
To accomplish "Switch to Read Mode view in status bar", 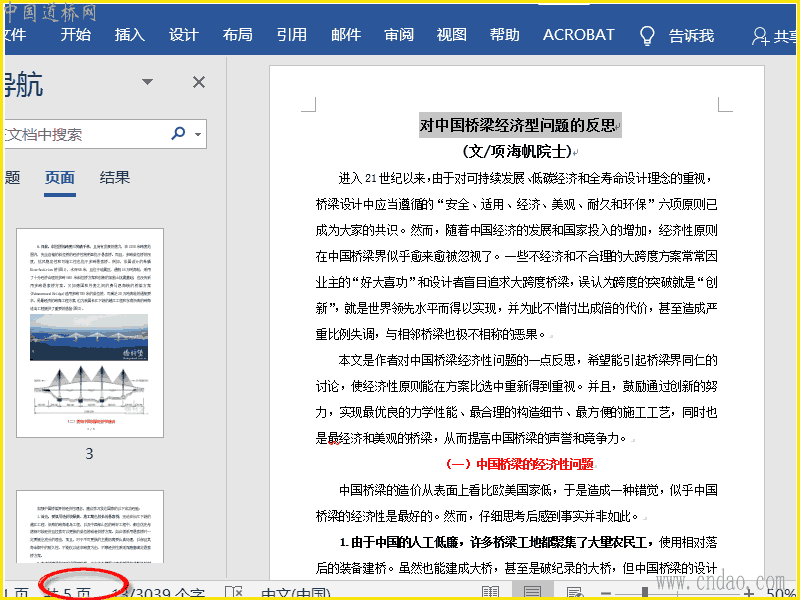I will (490, 592).
